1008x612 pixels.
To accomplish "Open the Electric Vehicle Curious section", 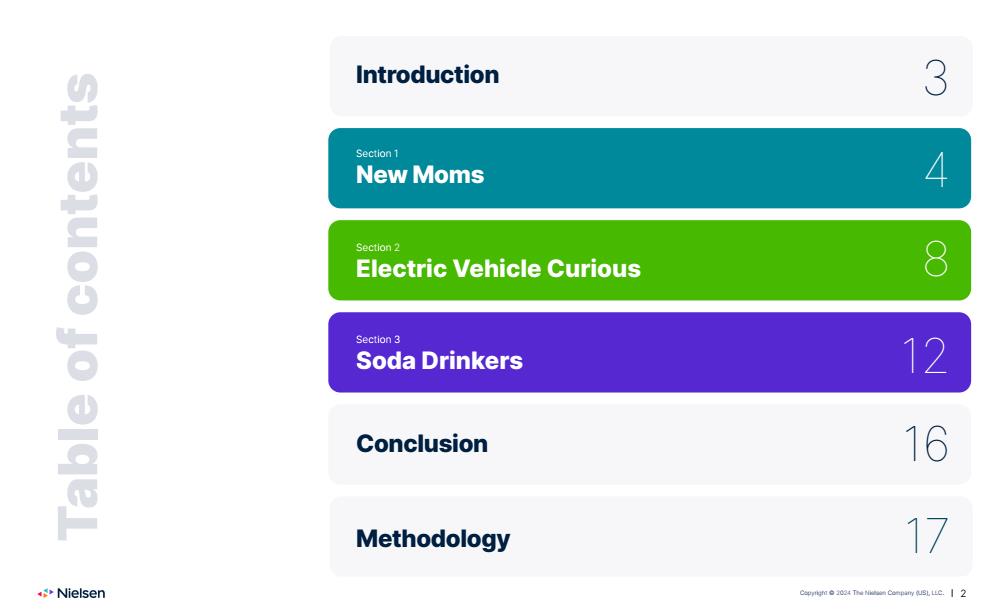I will click(649, 260).
